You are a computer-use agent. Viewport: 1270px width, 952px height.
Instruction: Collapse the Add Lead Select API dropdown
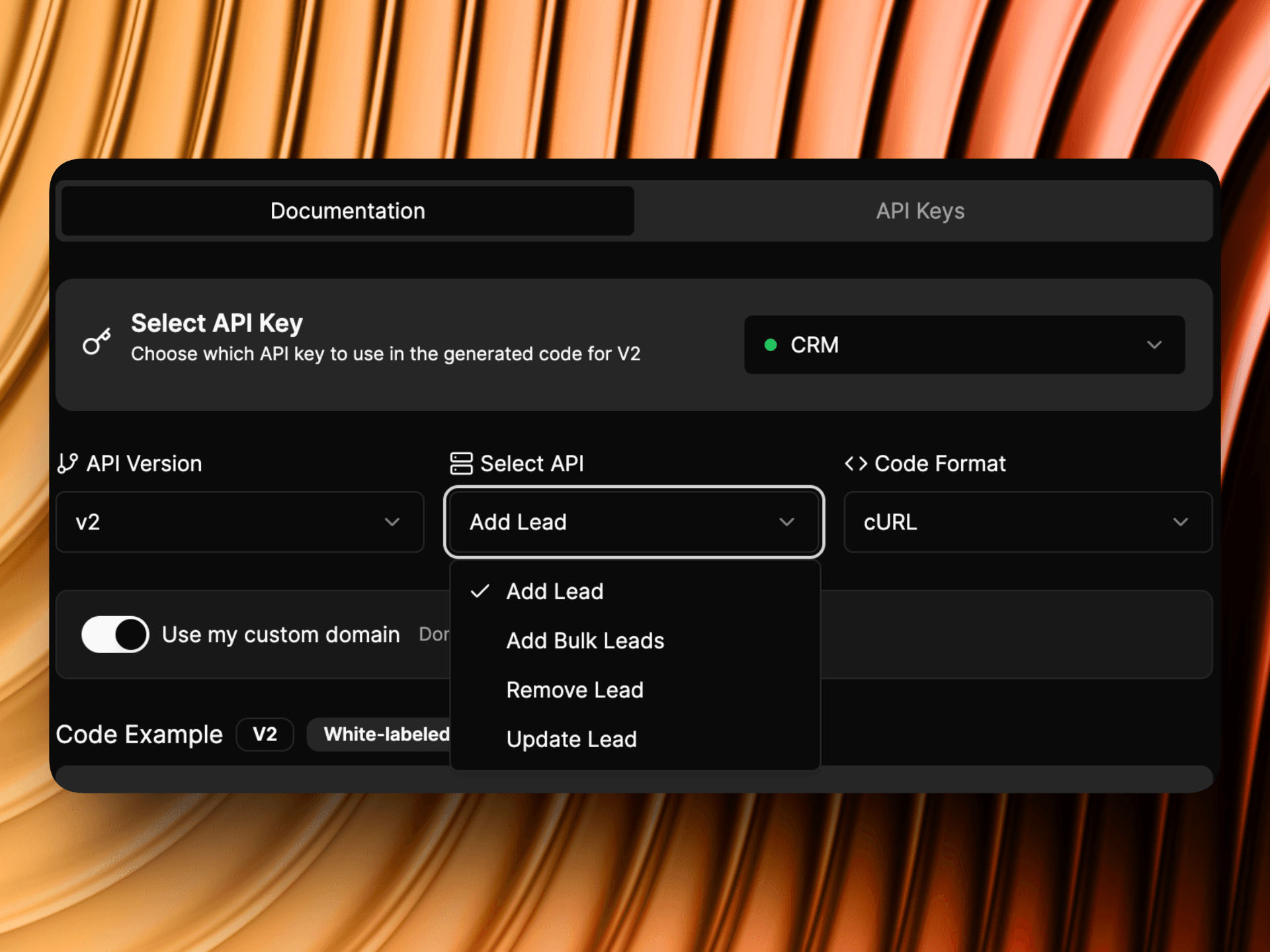(634, 522)
